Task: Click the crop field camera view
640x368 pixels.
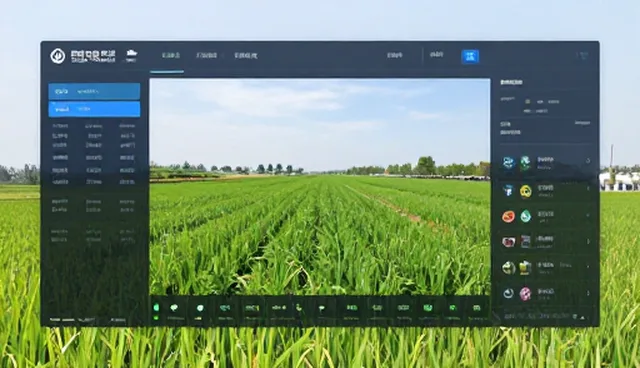Action: tap(320, 186)
